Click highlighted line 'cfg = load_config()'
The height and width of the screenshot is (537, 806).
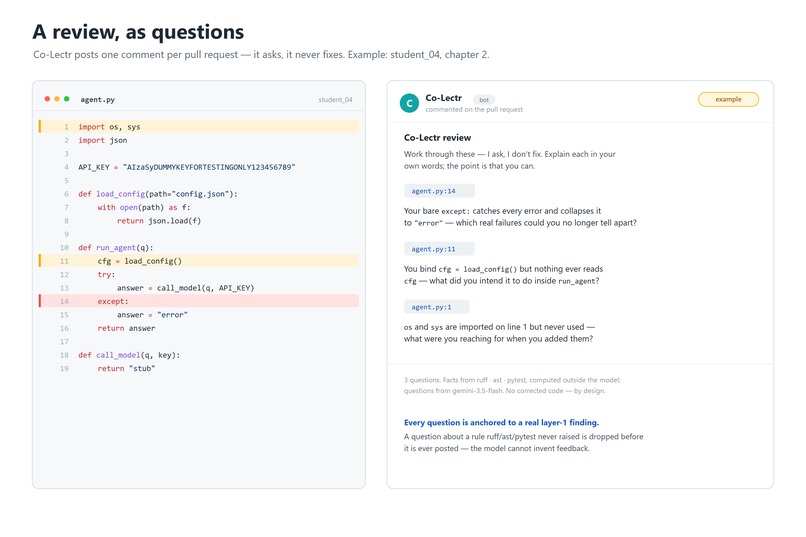(199, 261)
